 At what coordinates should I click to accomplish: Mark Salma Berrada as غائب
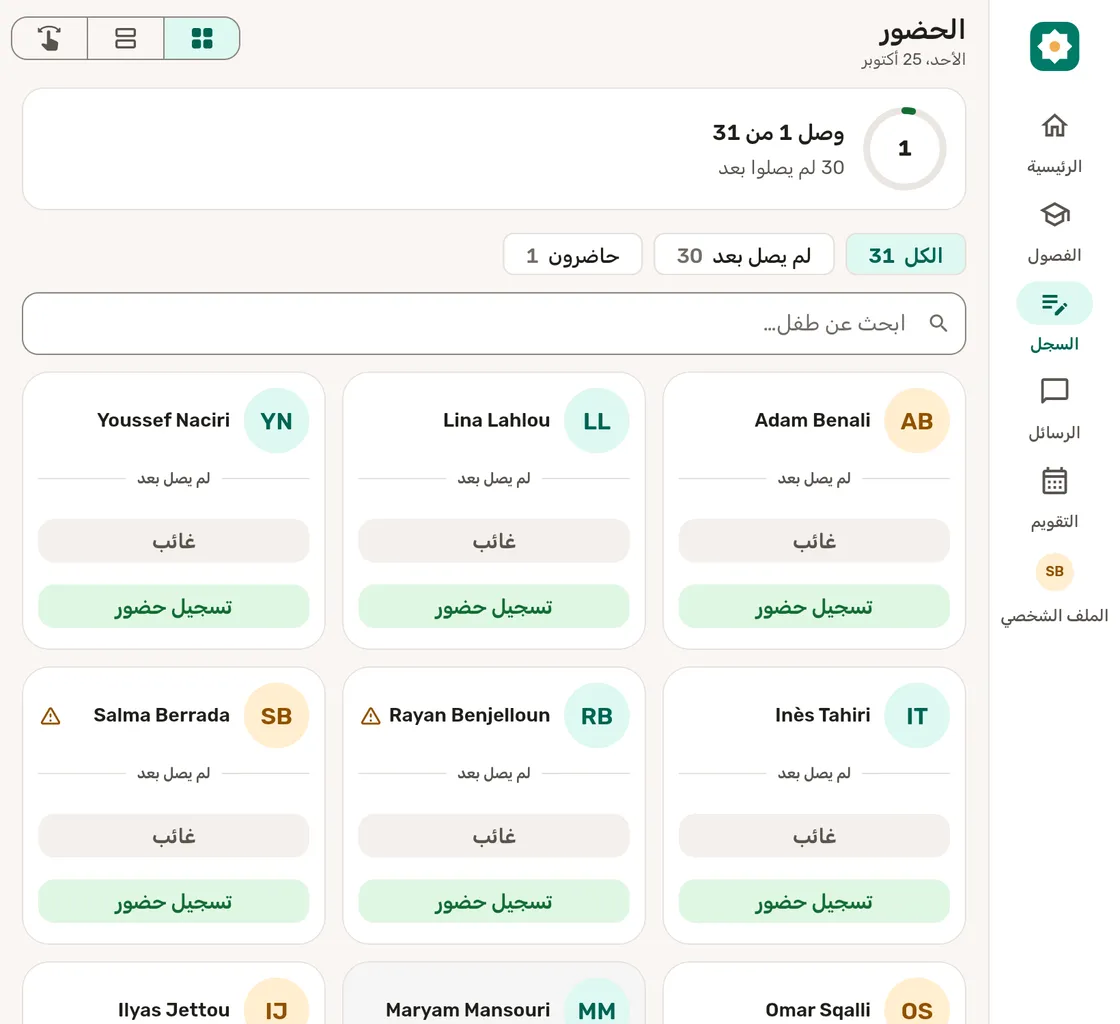174,835
